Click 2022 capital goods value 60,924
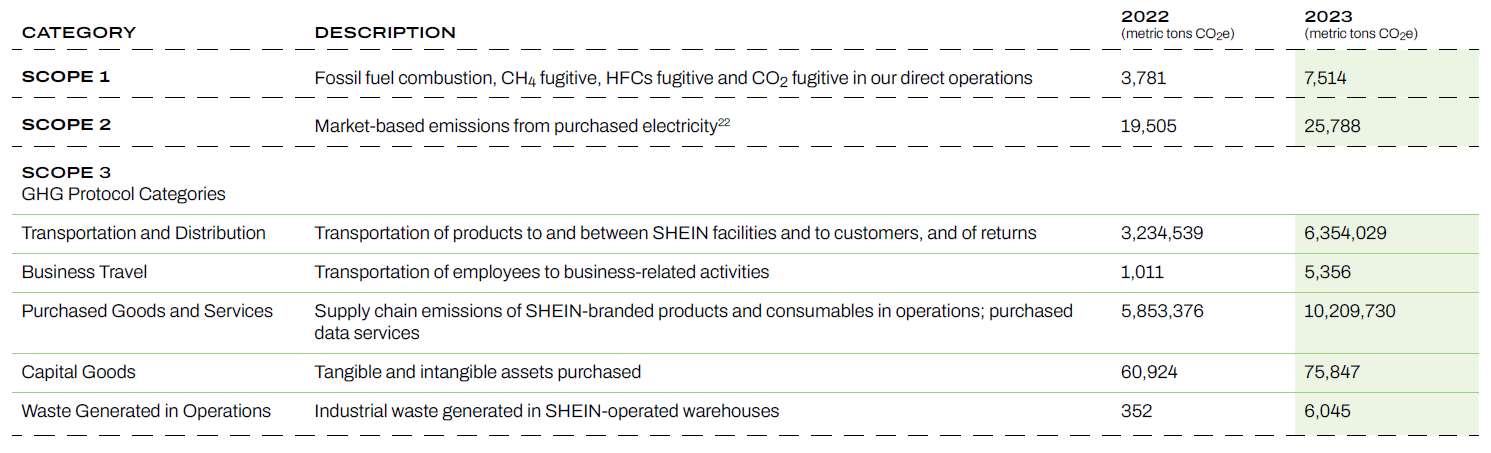The image size is (1491, 453). coord(1149,372)
